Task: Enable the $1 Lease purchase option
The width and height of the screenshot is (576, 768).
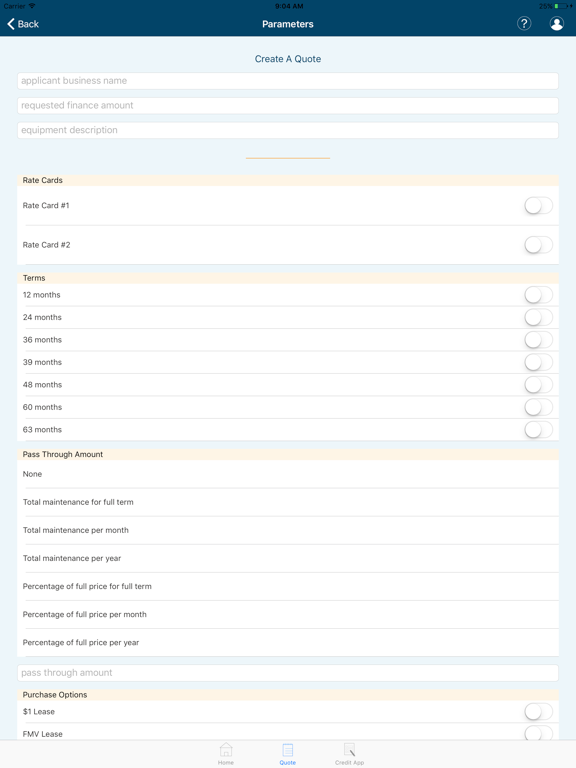Action: pyautogui.click(x=538, y=712)
